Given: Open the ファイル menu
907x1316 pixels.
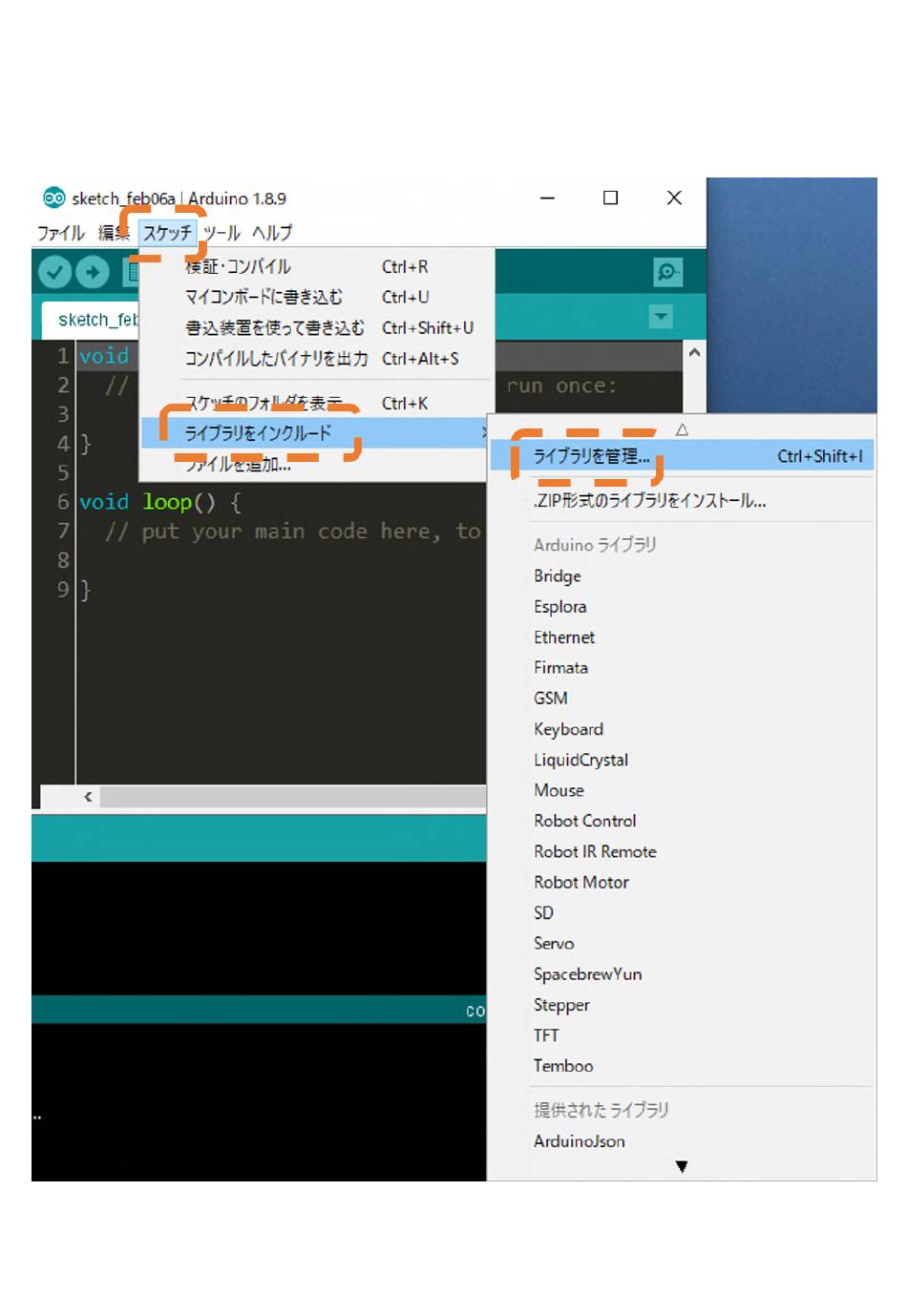Looking at the screenshot, I should coord(61,233).
